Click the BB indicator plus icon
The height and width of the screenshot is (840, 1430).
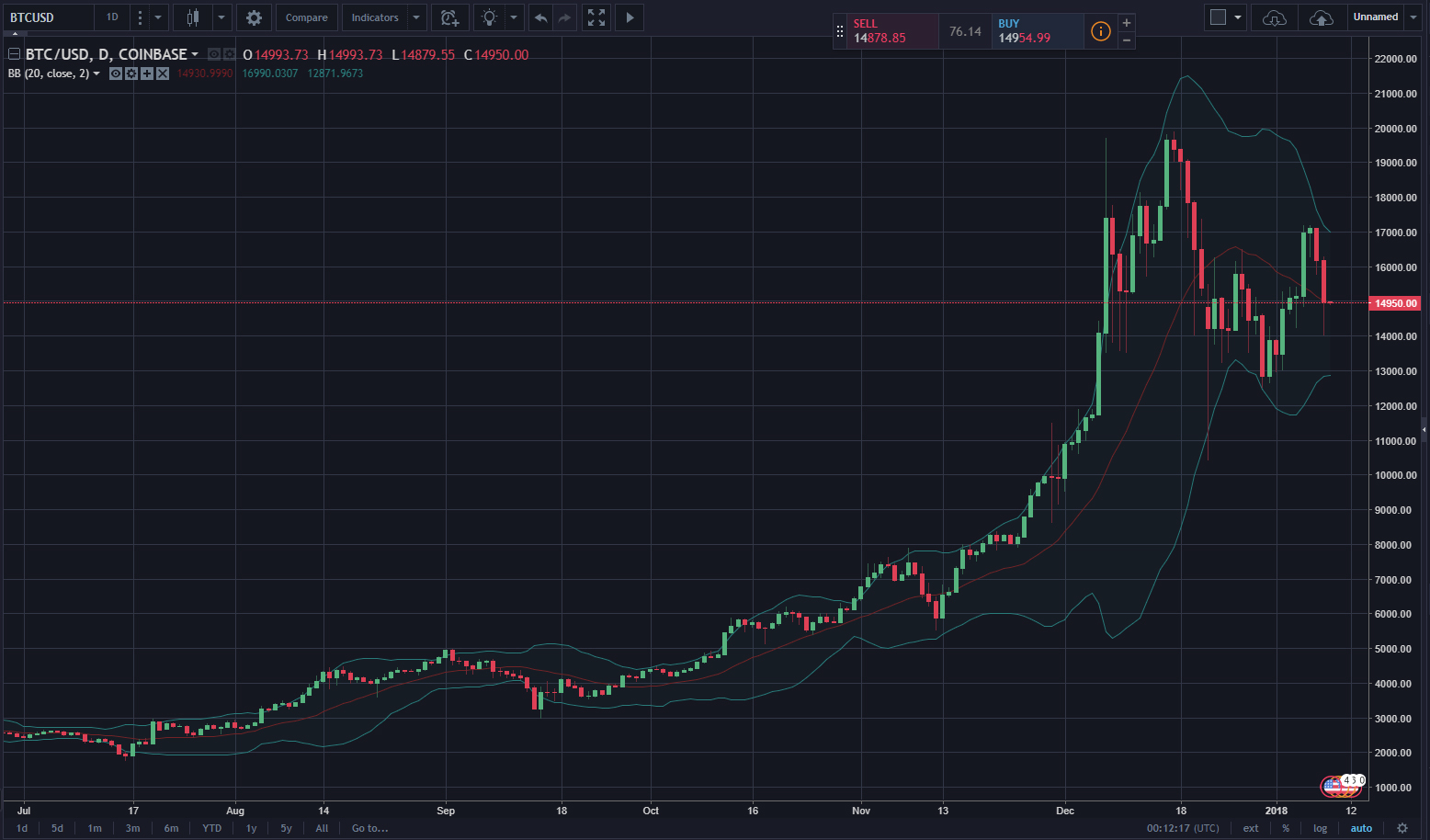tap(147, 74)
